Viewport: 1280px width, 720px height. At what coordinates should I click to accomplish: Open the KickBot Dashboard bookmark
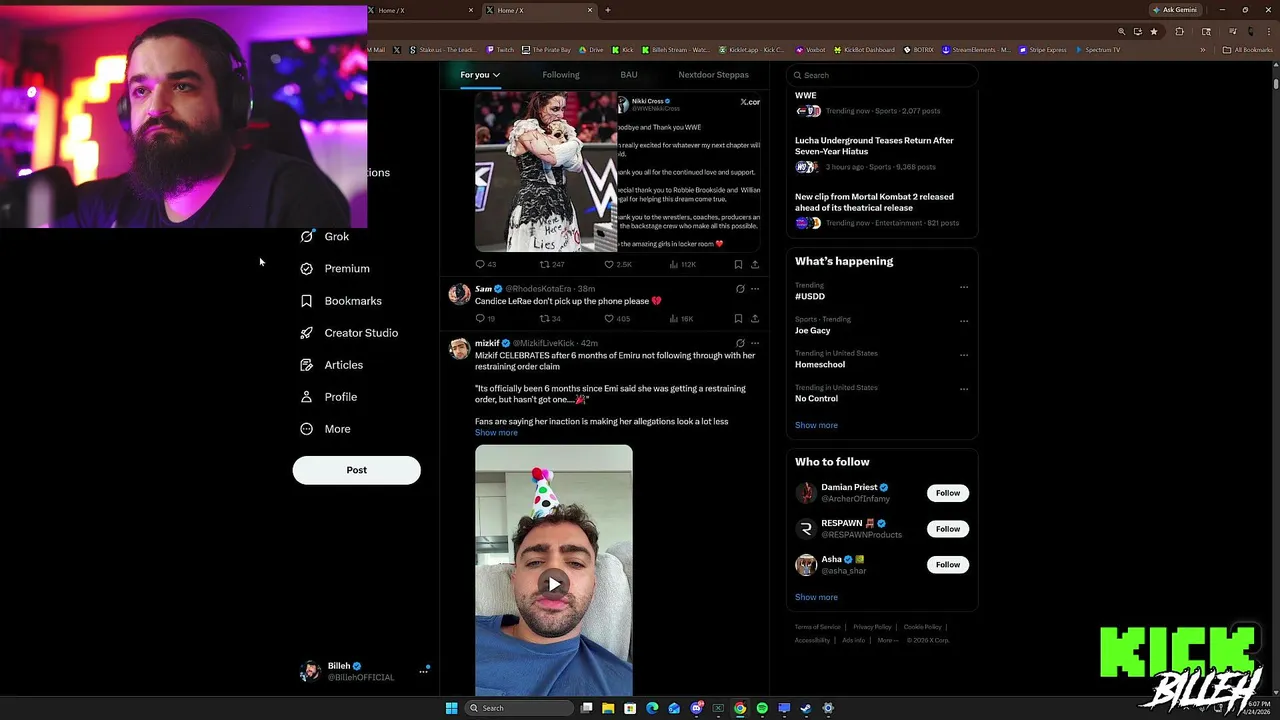point(863,50)
